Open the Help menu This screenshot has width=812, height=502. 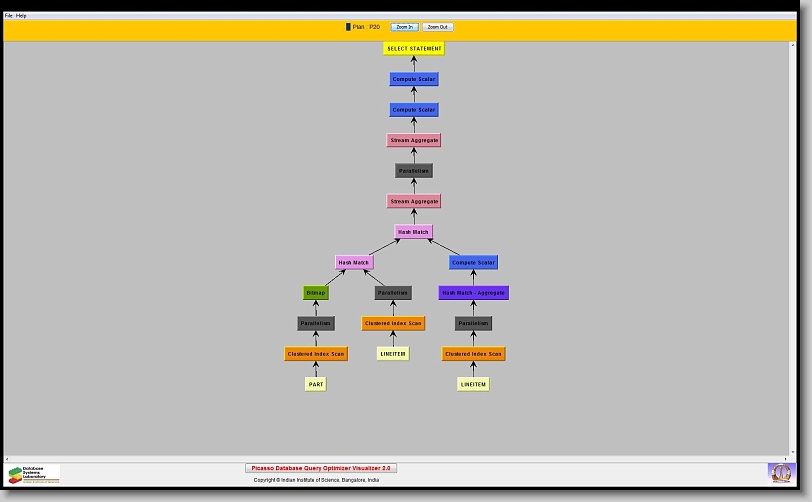[x=22, y=16]
